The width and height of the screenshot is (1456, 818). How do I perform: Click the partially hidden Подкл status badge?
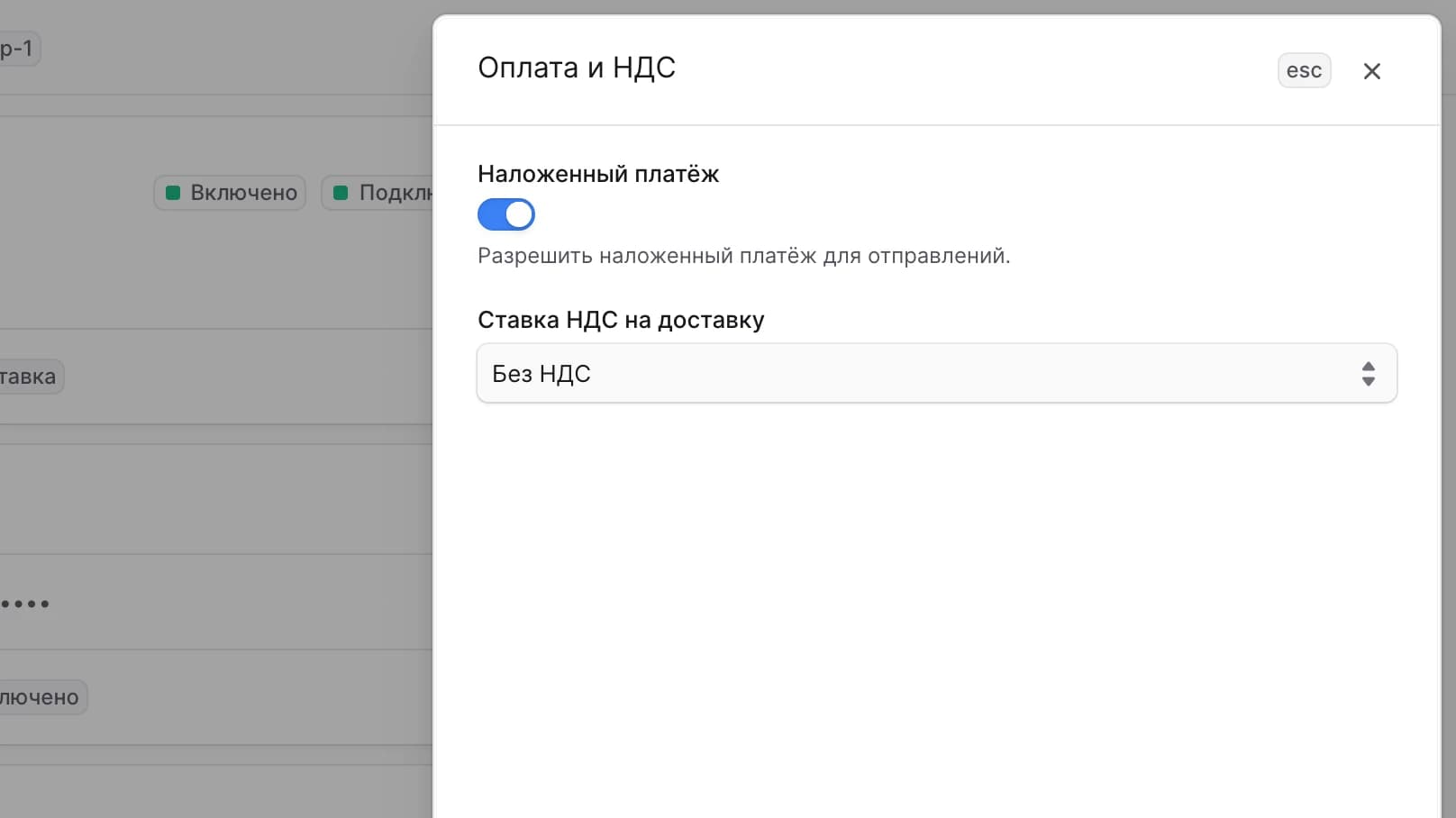378,193
